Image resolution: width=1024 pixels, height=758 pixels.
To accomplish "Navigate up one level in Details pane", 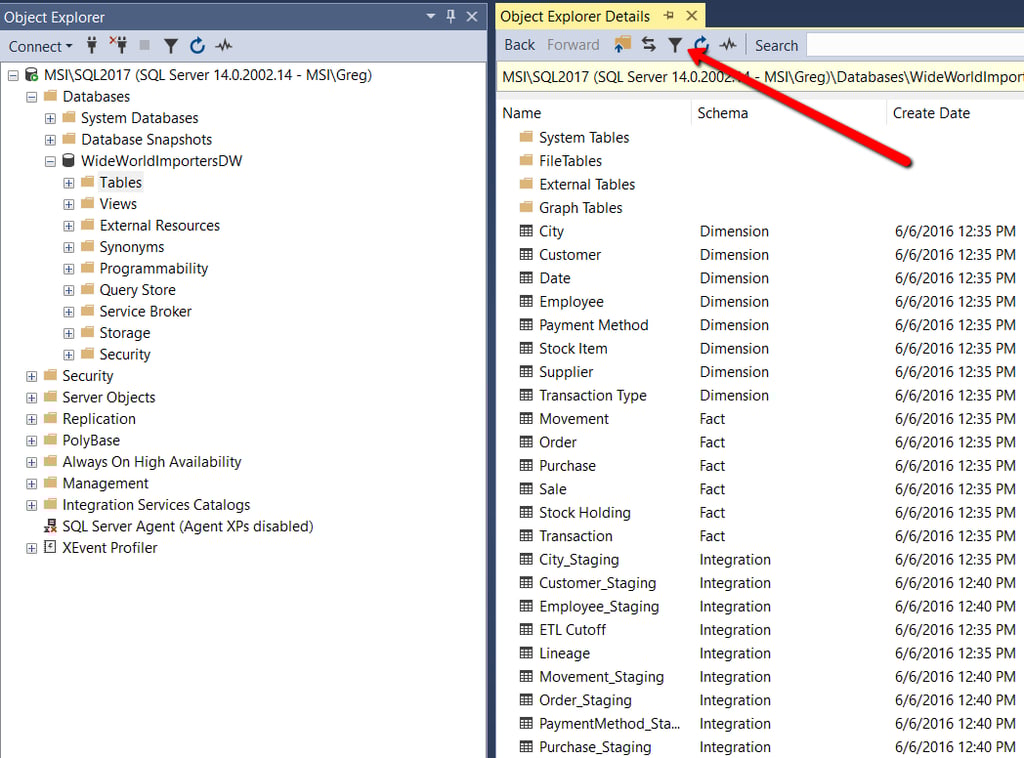I will [x=620, y=45].
